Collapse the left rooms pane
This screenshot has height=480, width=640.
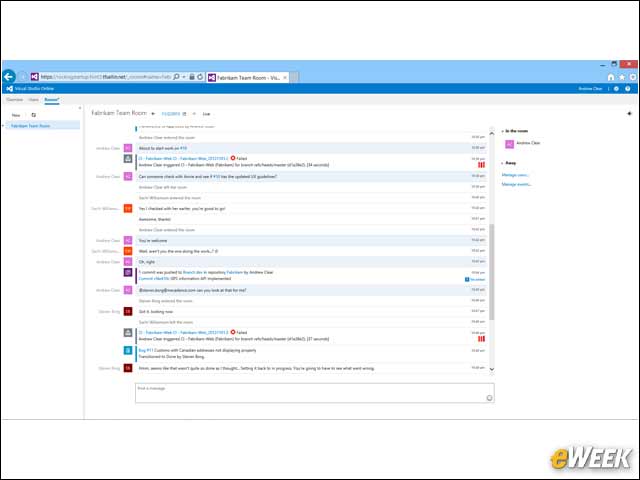(80, 108)
